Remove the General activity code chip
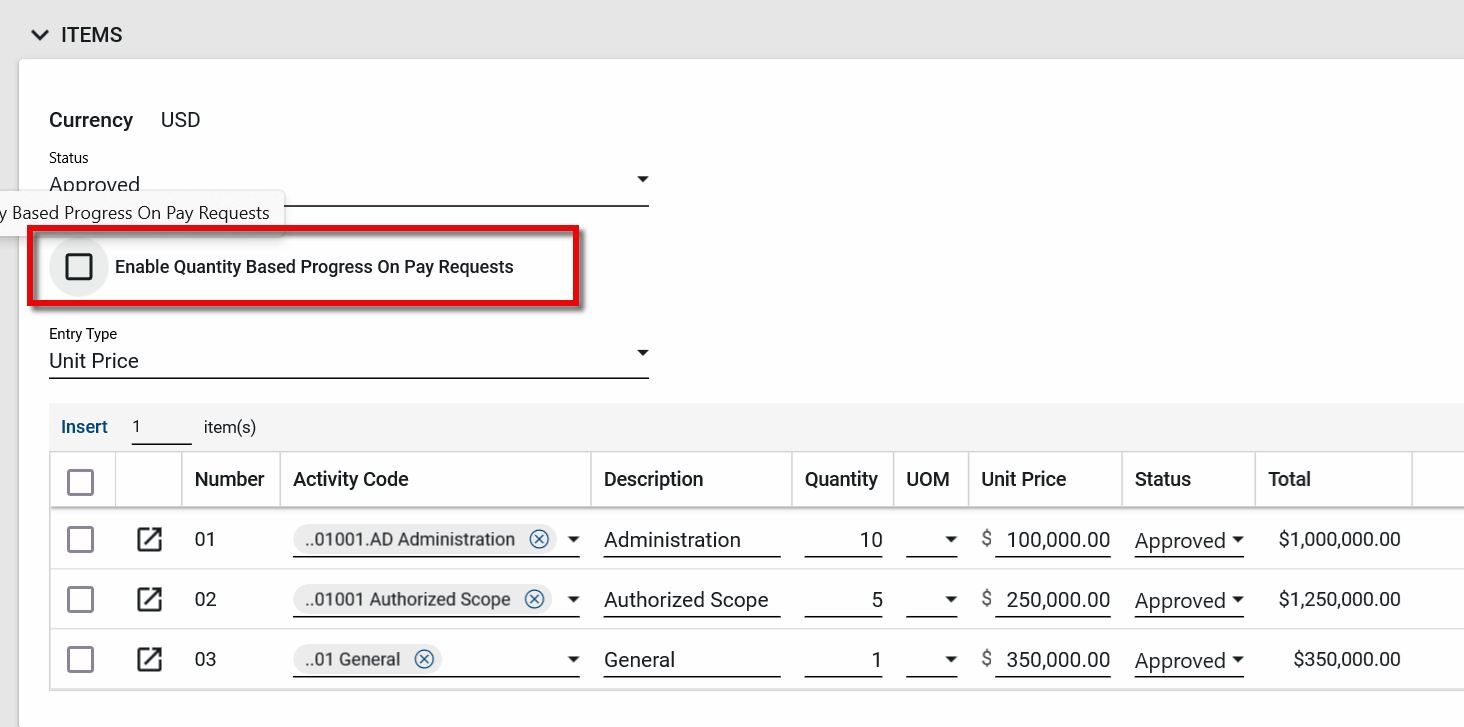 coord(424,660)
